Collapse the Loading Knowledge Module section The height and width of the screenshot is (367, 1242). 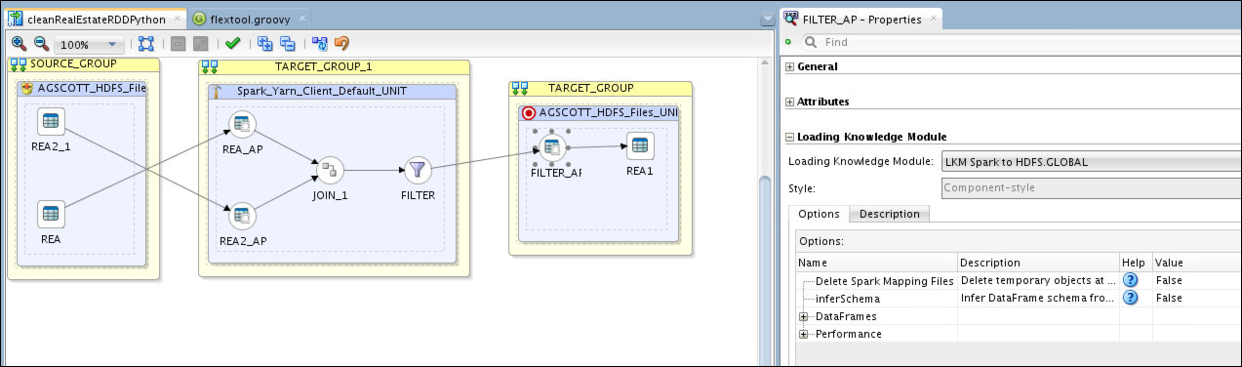(x=790, y=137)
